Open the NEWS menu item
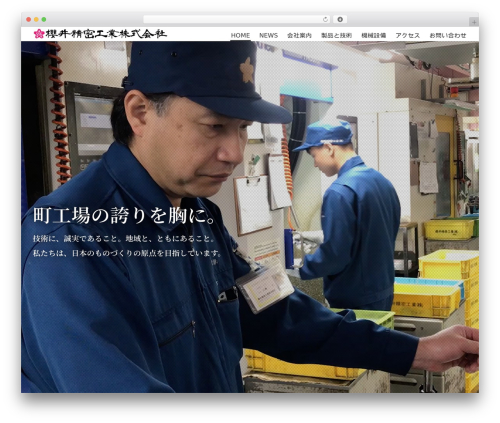The width and height of the screenshot is (500, 423). (x=268, y=35)
